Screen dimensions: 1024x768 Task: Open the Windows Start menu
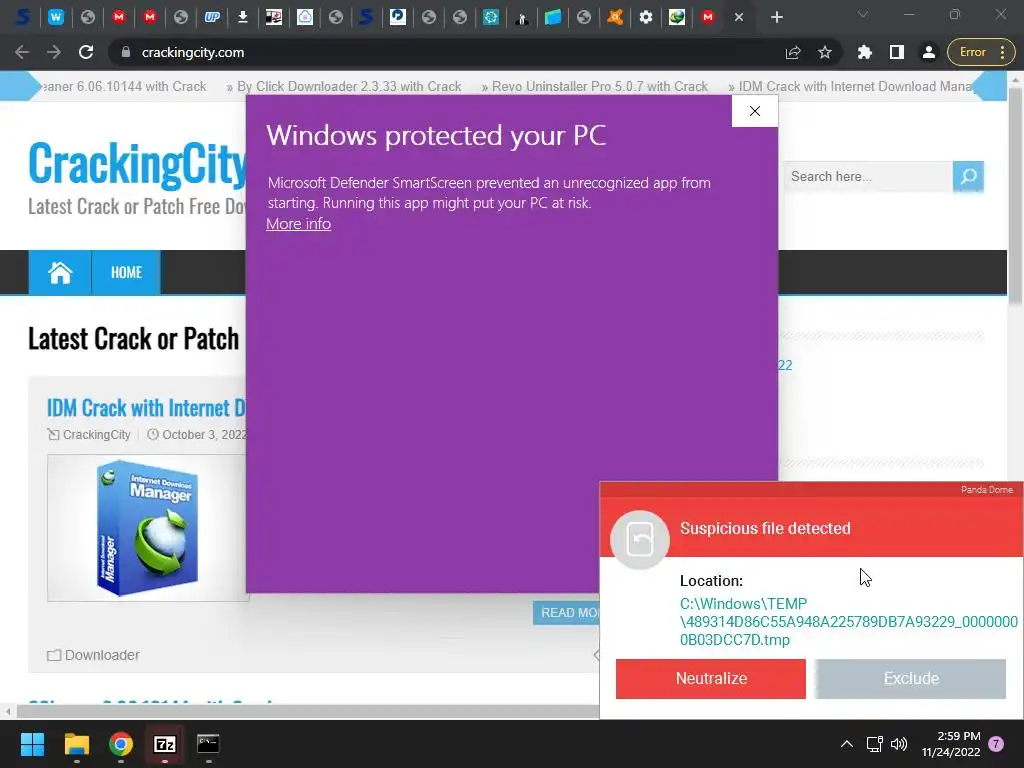pyautogui.click(x=32, y=744)
